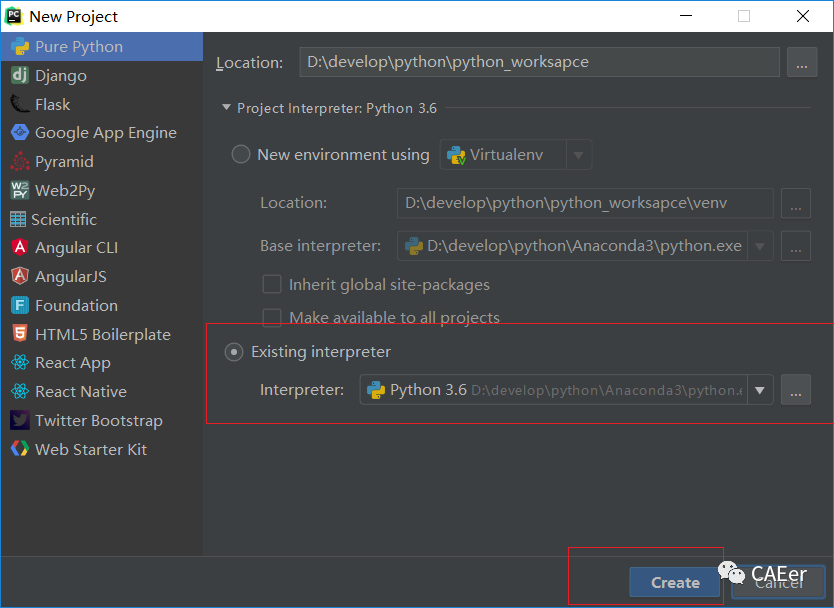
Task: Open the Interpreter Python 3.6 dropdown arrow
Action: [x=760, y=390]
